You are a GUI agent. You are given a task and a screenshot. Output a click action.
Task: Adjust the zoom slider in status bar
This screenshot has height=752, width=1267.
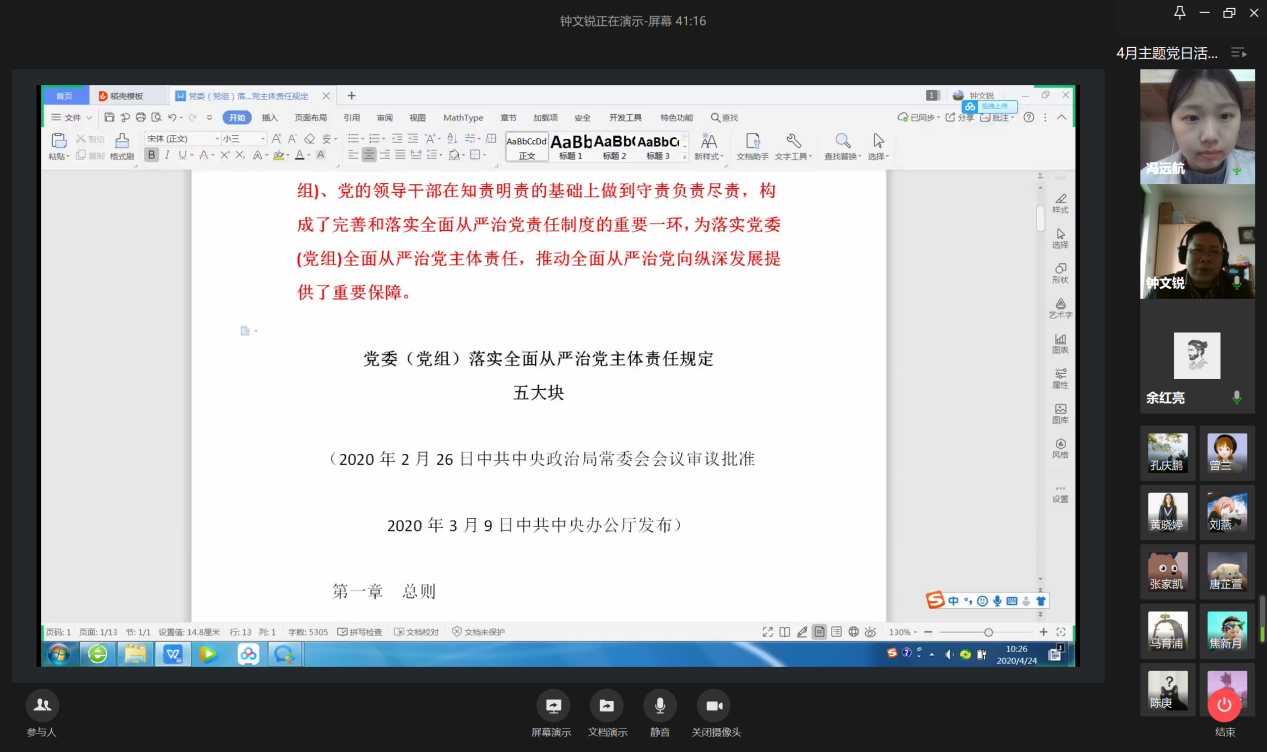[988, 632]
